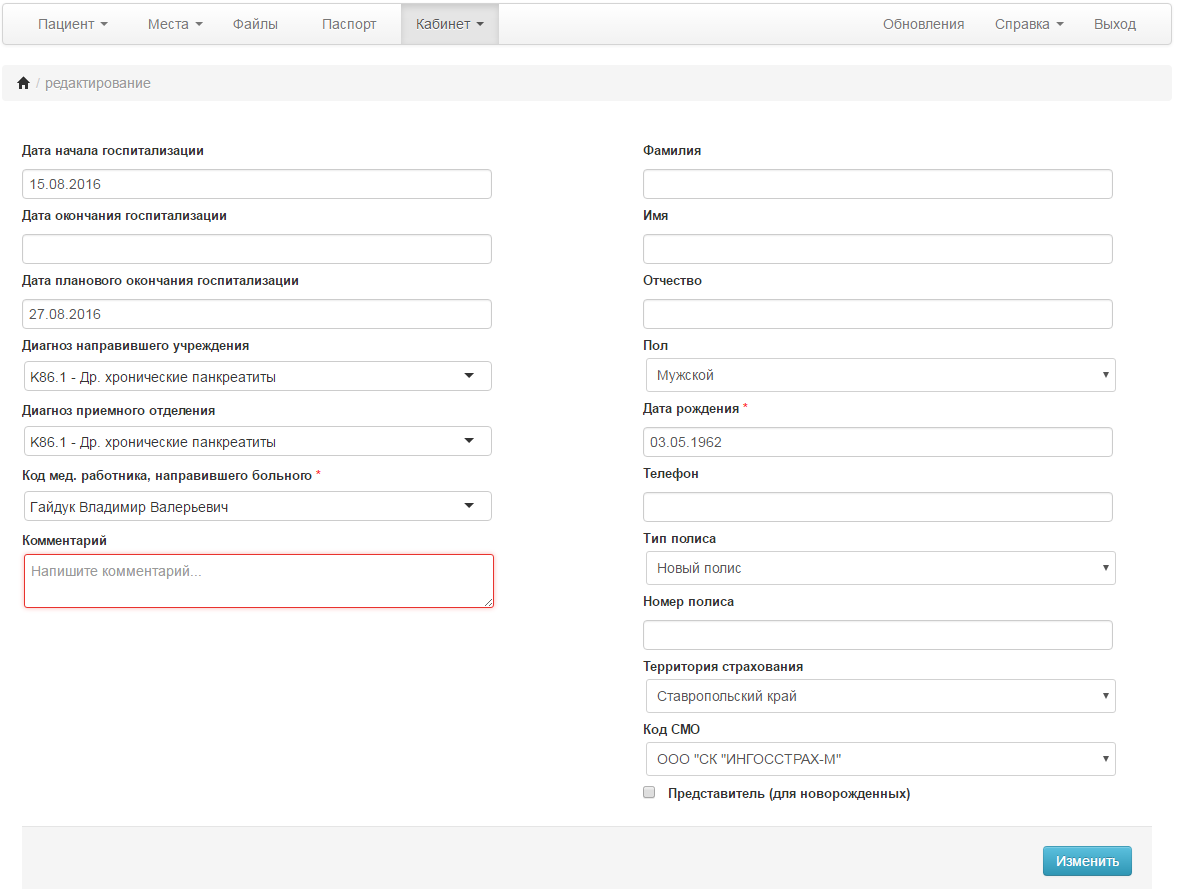Expand the Код СМО dropdown
The image size is (1180, 889).
[880, 760]
